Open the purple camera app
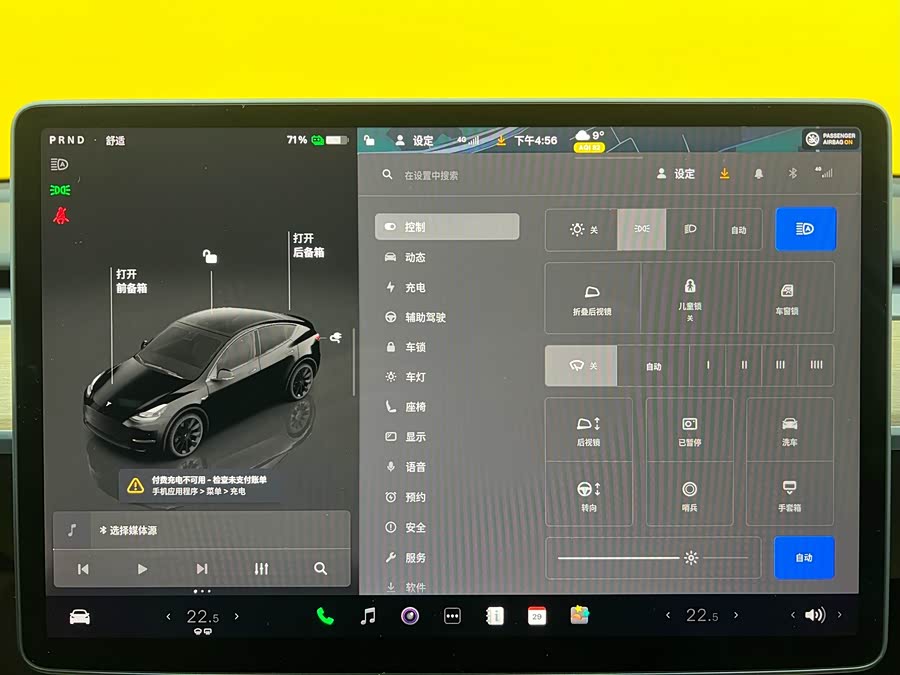Image resolution: width=900 pixels, height=675 pixels. [410, 616]
